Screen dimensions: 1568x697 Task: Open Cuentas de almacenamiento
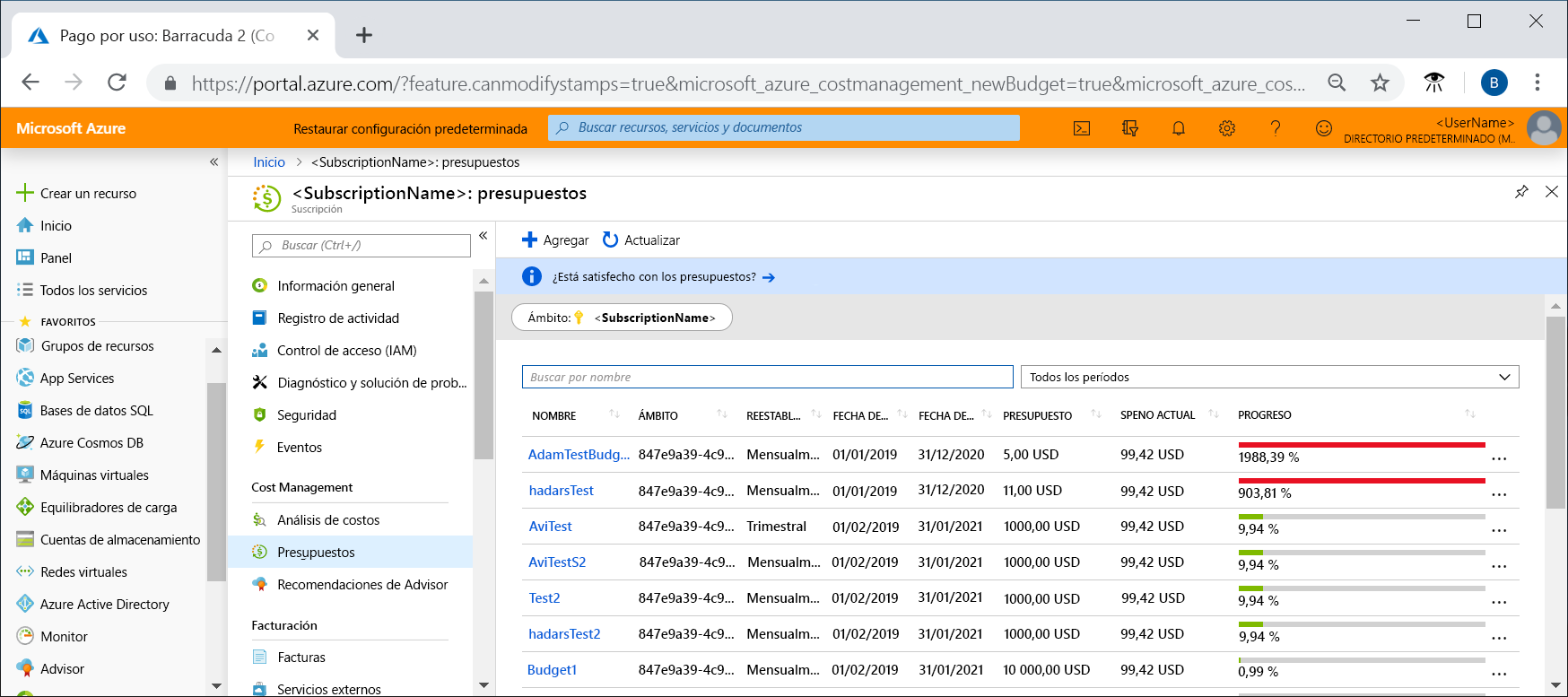point(120,540)
